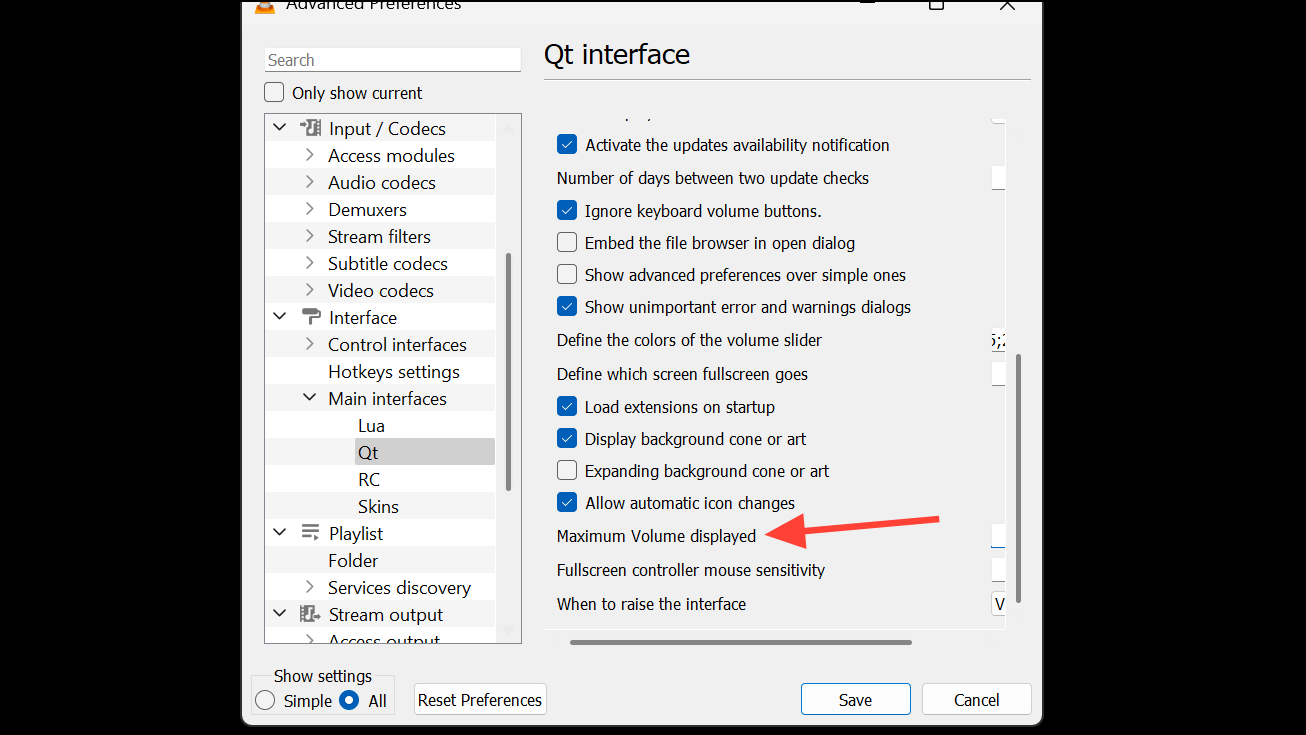Check the Only show current checkbox

[x=274, y=93]
